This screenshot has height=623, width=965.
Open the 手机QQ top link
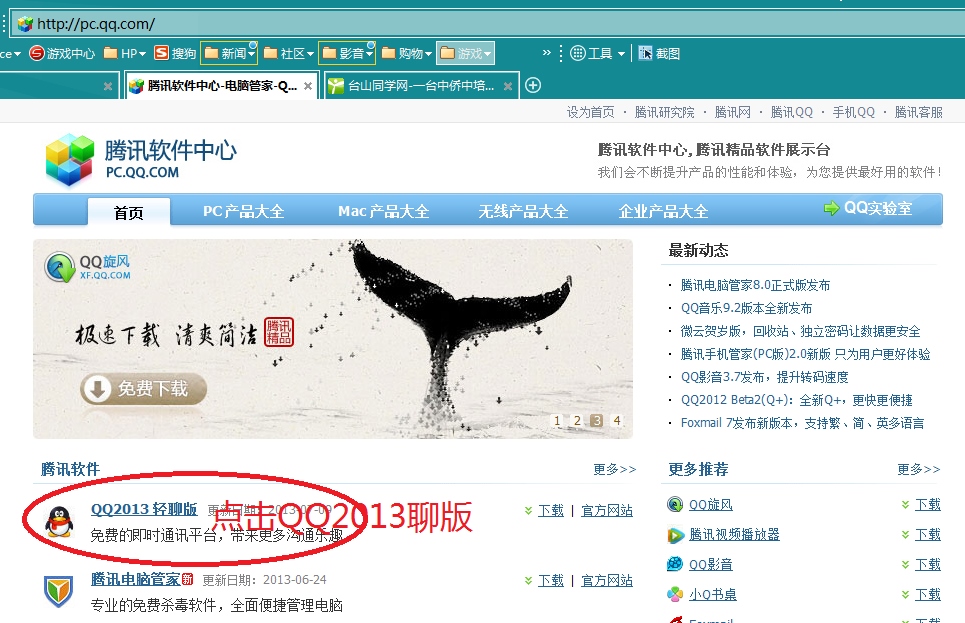854,112
